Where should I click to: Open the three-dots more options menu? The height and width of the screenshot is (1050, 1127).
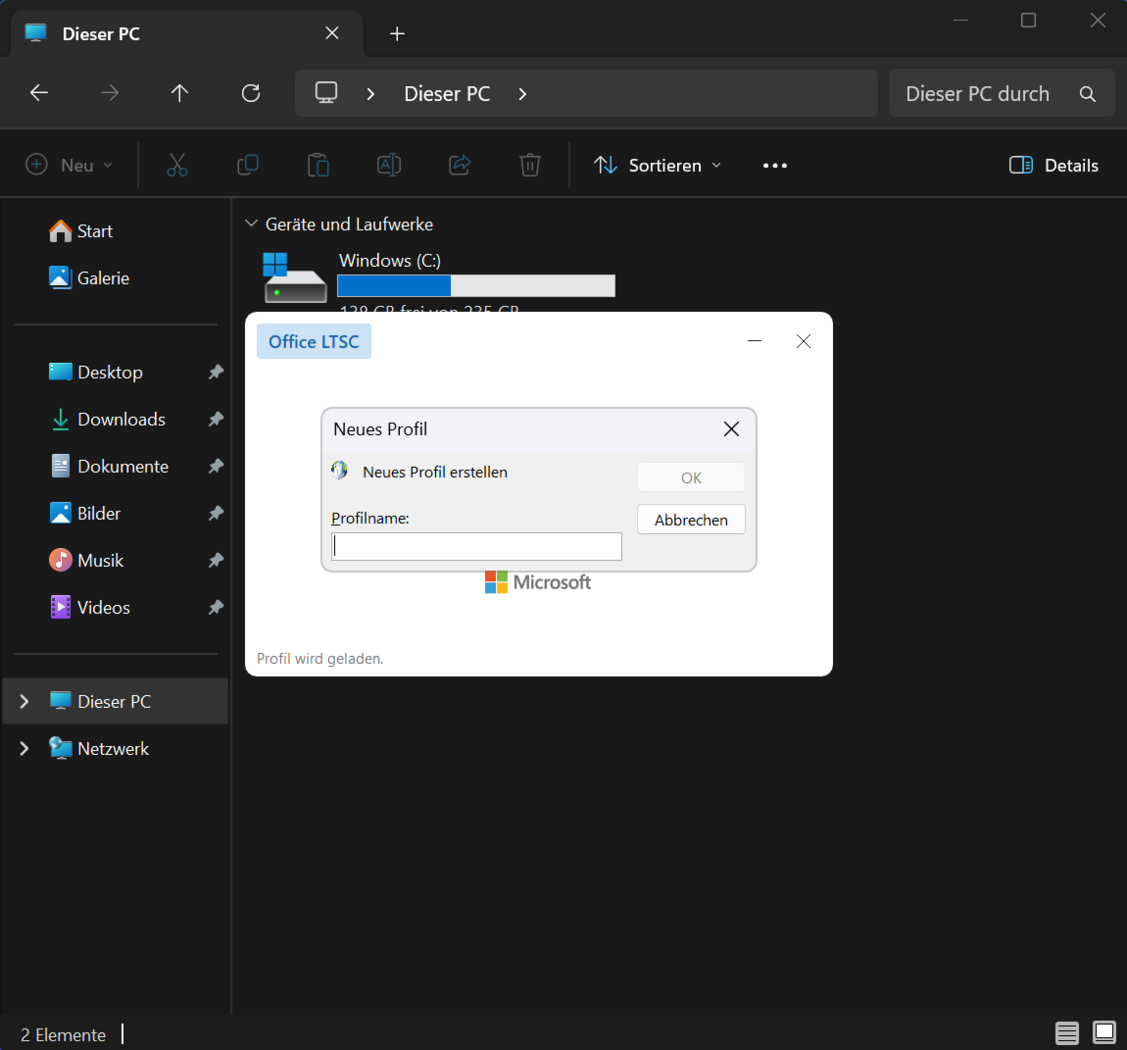pyautogui.click(x=775, y=165)
